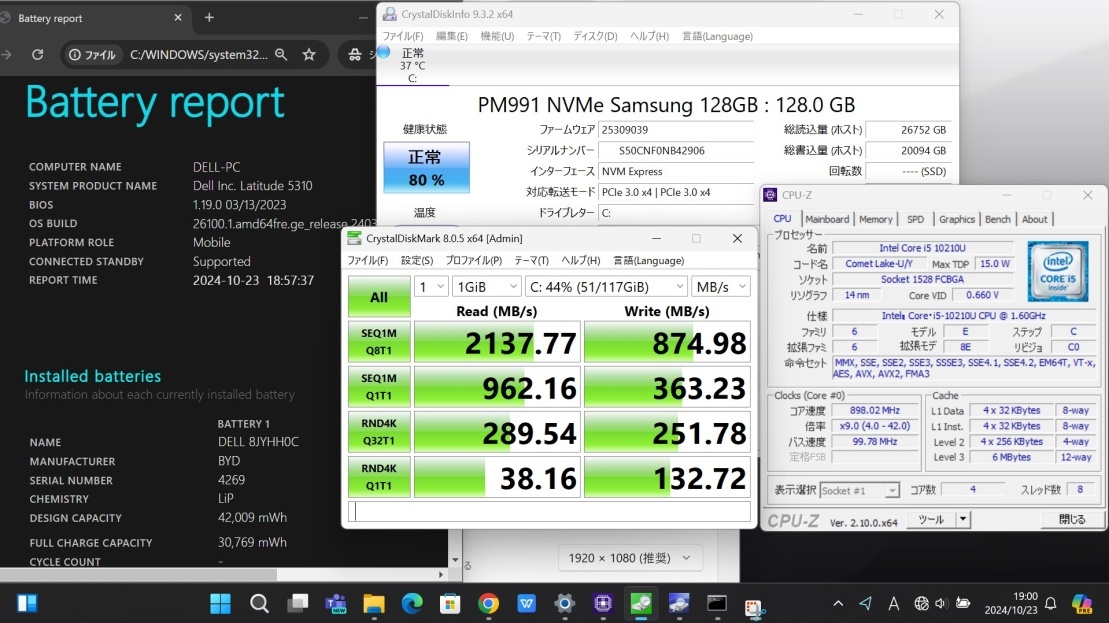The width and height of the screenshot is (1109, 623).
Task: Open the Word-style blue taskbar icon
Action: (526, 603)
